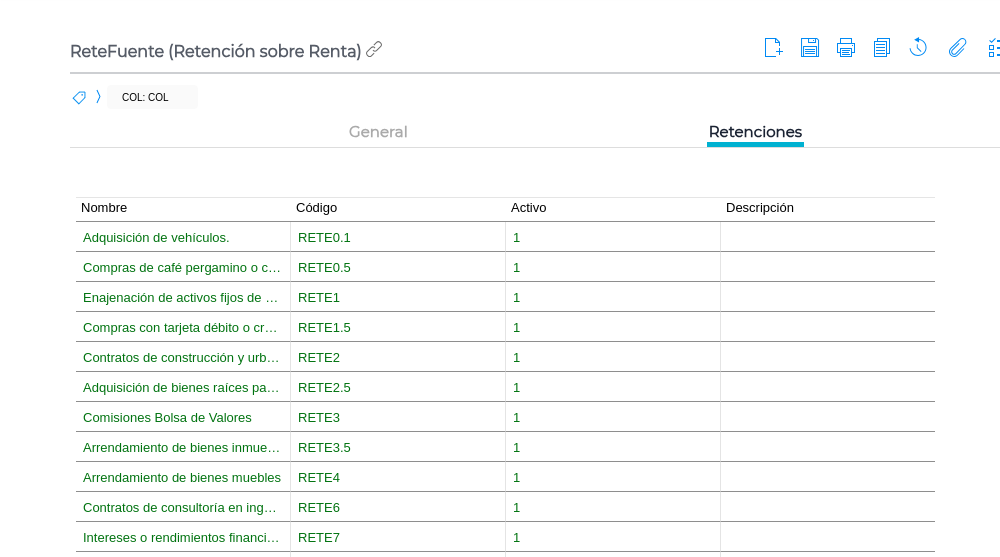
Task: Click the link icon beside the title
Action: click(x=375, y=49)
